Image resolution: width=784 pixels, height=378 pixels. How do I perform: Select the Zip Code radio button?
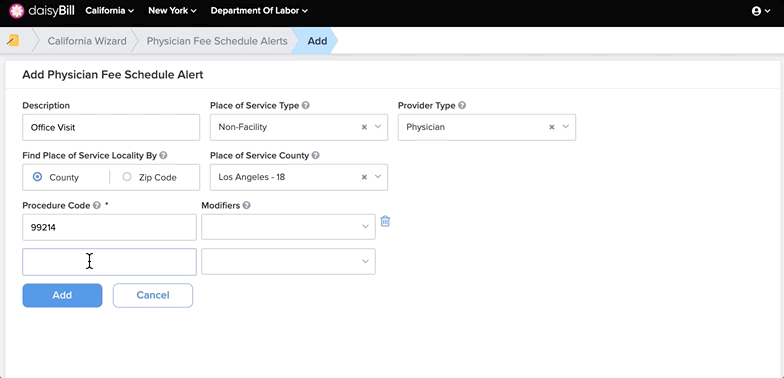(x=127, y=177)
